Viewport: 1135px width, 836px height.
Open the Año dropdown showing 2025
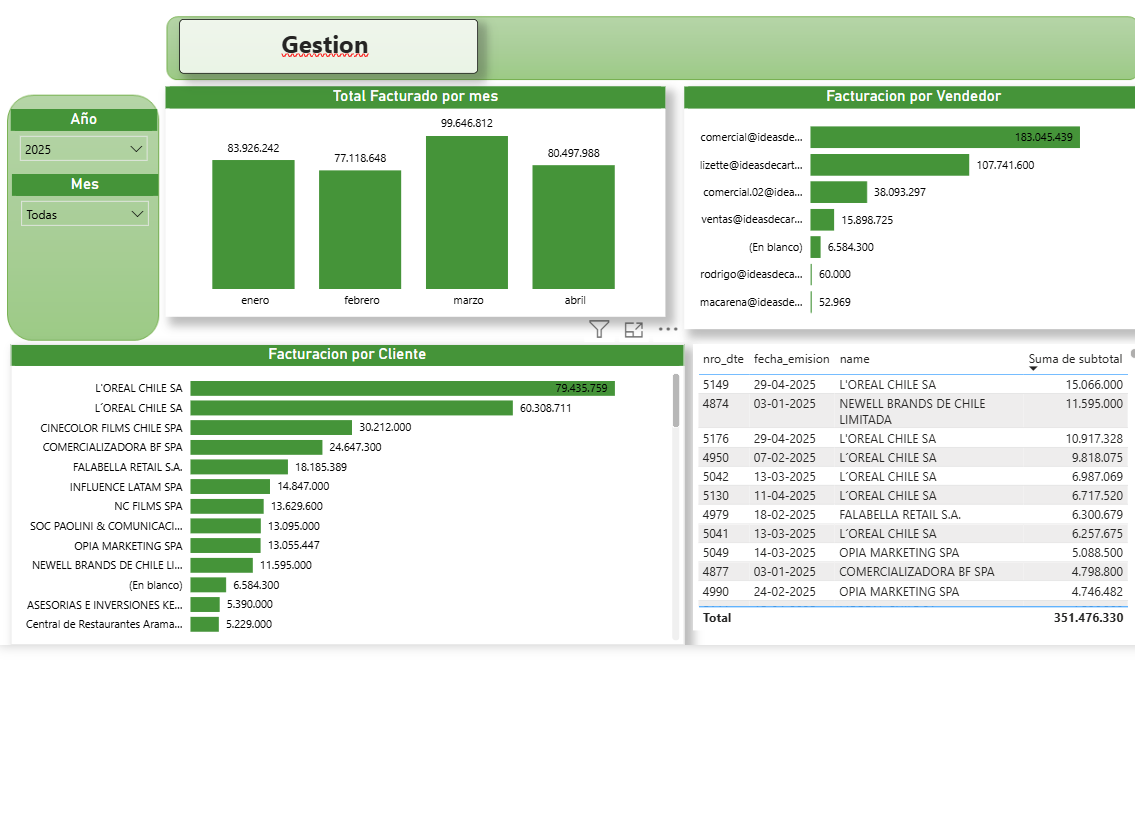[x=83, y=147]
